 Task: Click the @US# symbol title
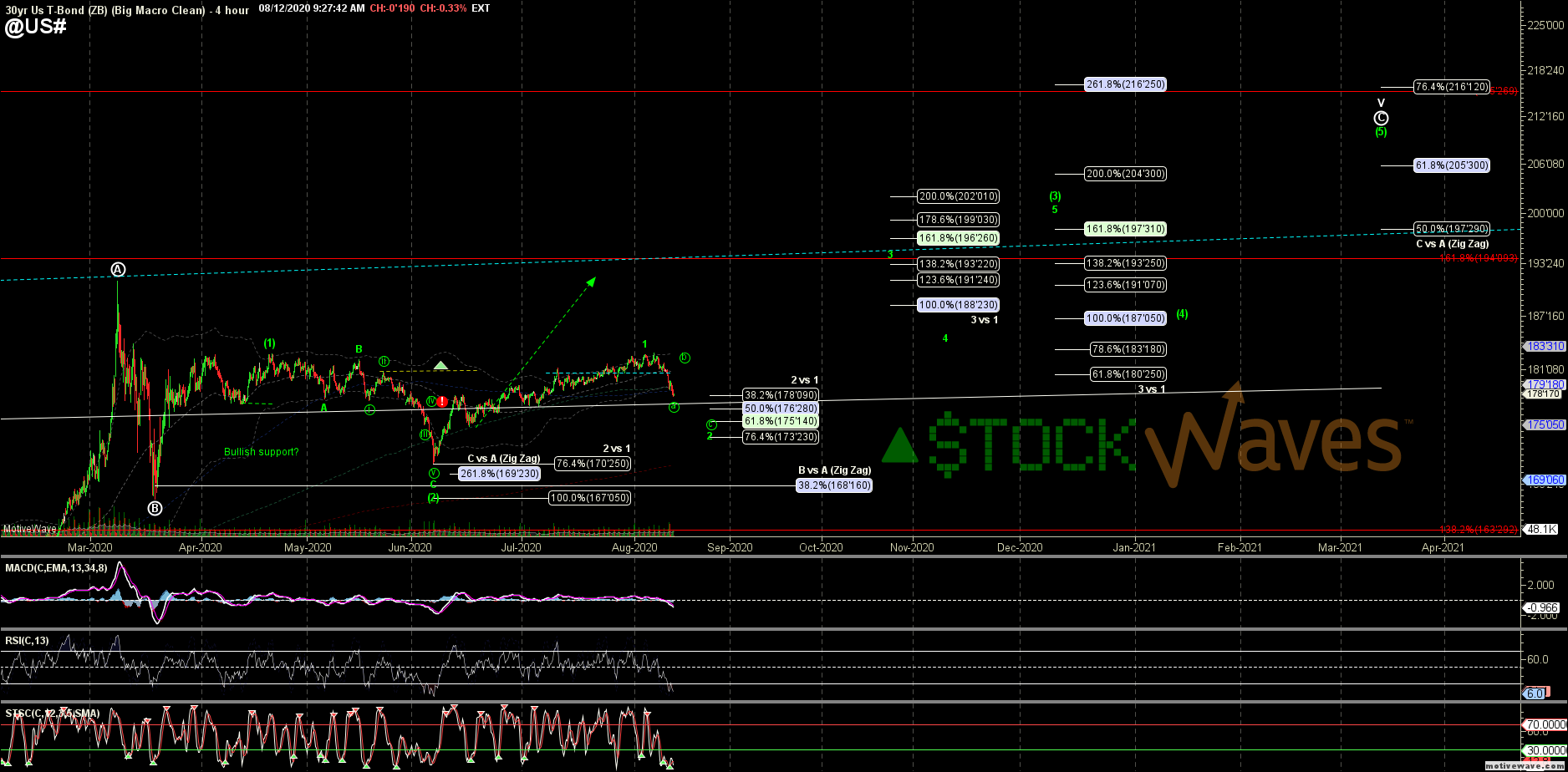click(35, 27)
